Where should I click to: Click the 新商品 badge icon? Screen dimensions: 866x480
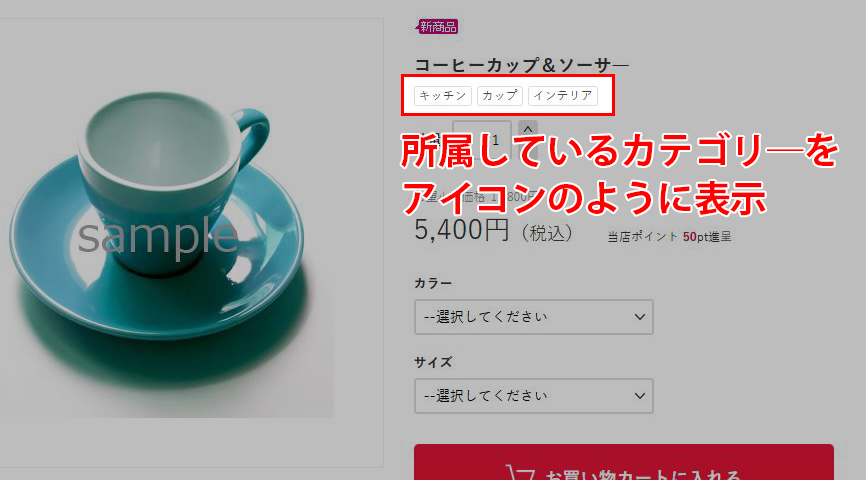click(x=437, y=27)
